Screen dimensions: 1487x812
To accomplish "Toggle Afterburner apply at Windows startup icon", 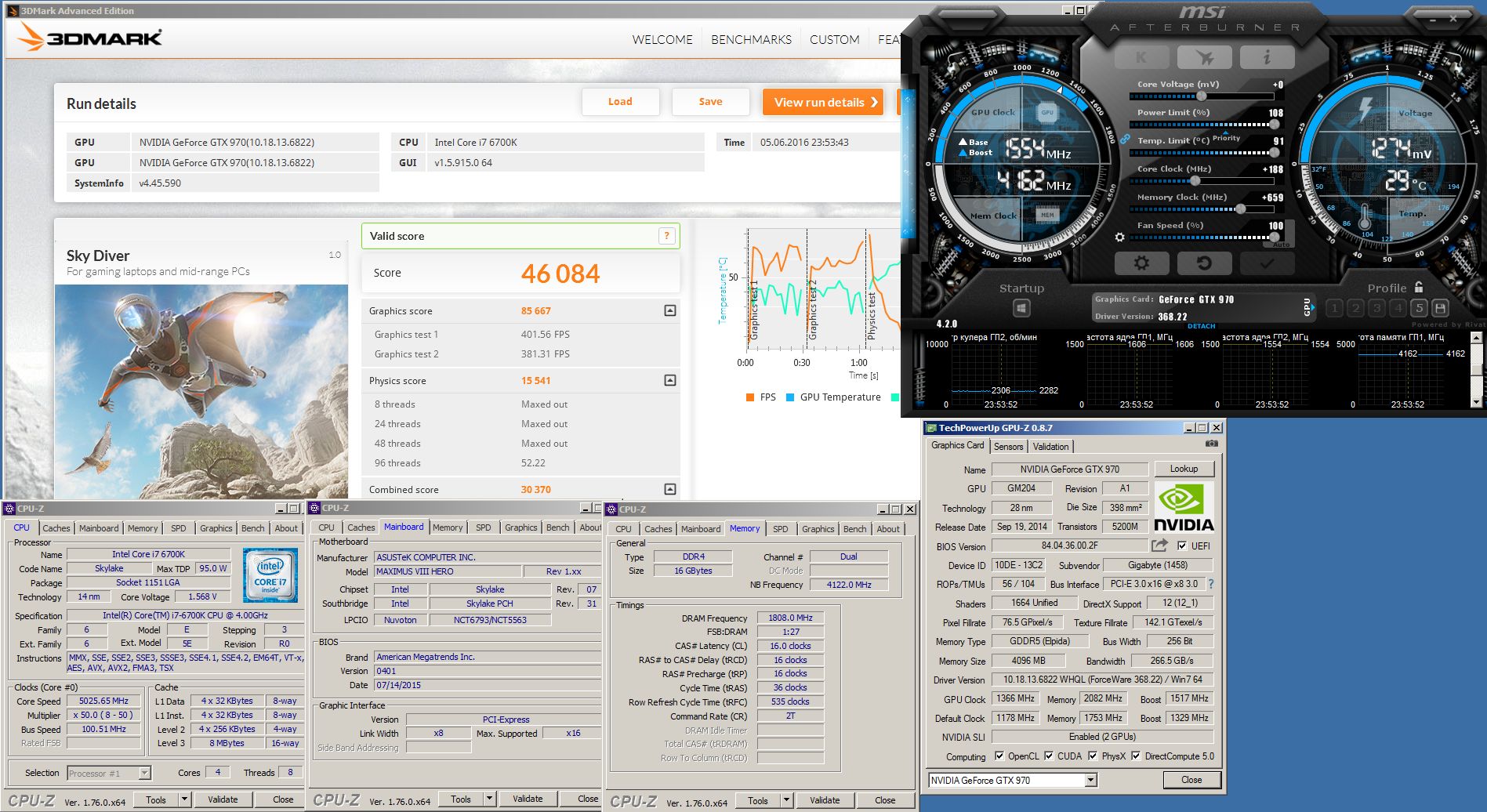I will 1021,308.
